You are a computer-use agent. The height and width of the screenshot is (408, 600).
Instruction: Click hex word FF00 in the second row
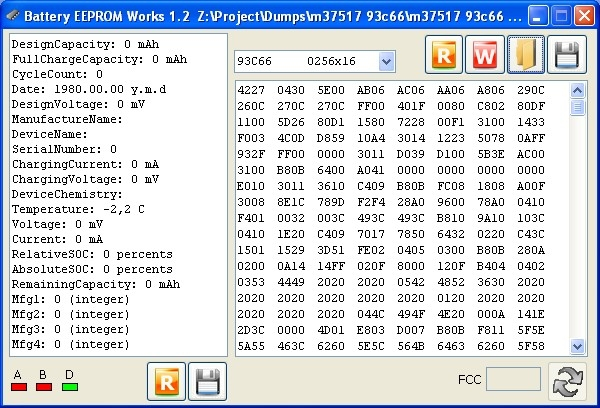click(x=371, y=106)
